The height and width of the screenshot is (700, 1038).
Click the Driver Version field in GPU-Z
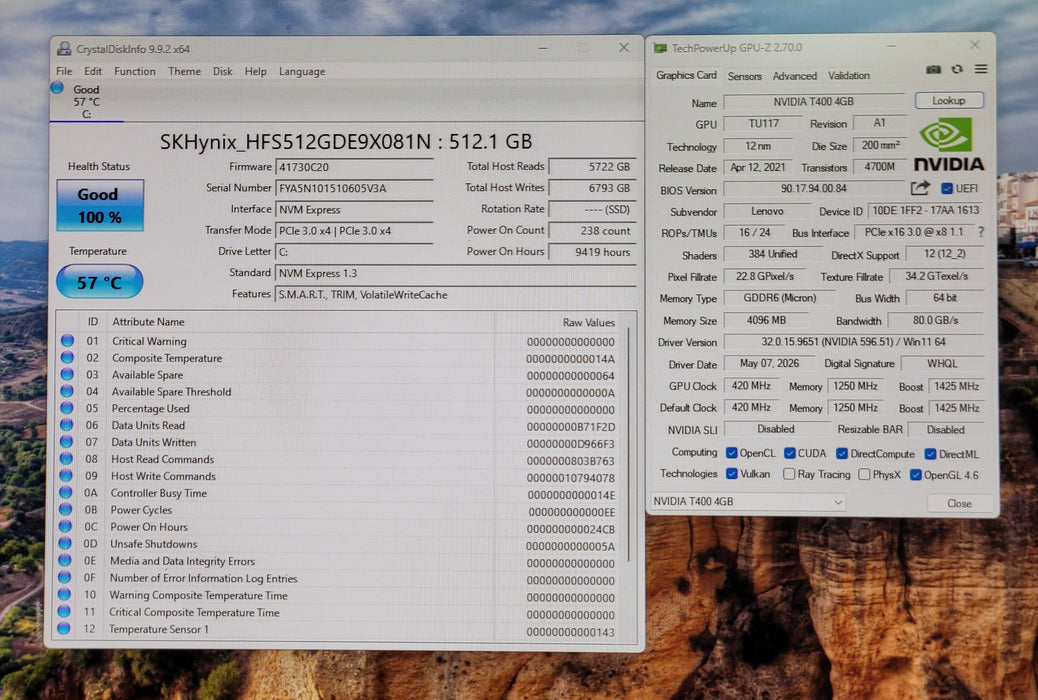coord(853,342)
